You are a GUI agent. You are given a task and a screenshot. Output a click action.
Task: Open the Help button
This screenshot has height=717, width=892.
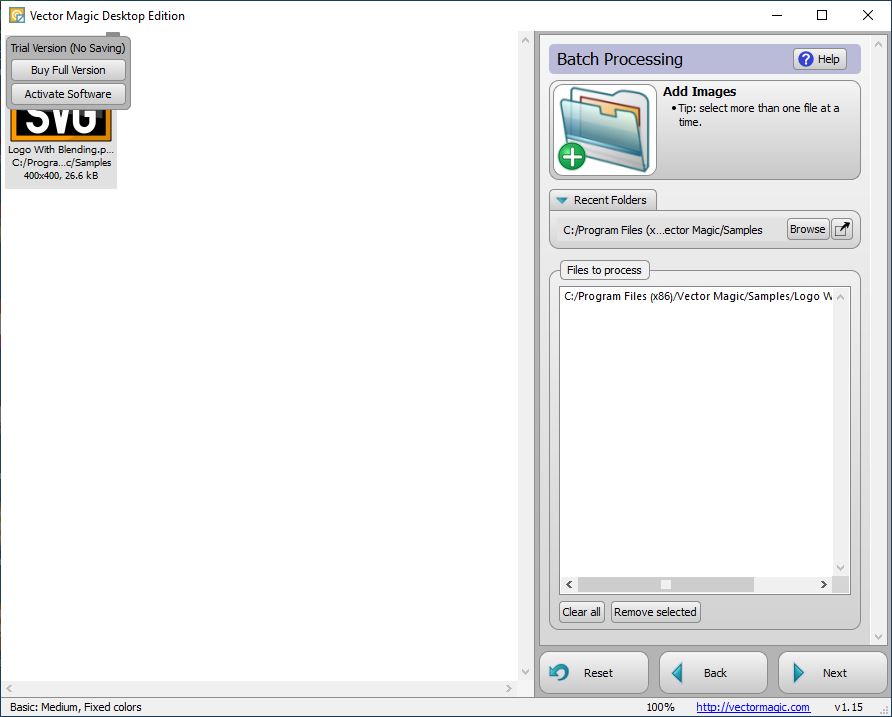[820, 59]
